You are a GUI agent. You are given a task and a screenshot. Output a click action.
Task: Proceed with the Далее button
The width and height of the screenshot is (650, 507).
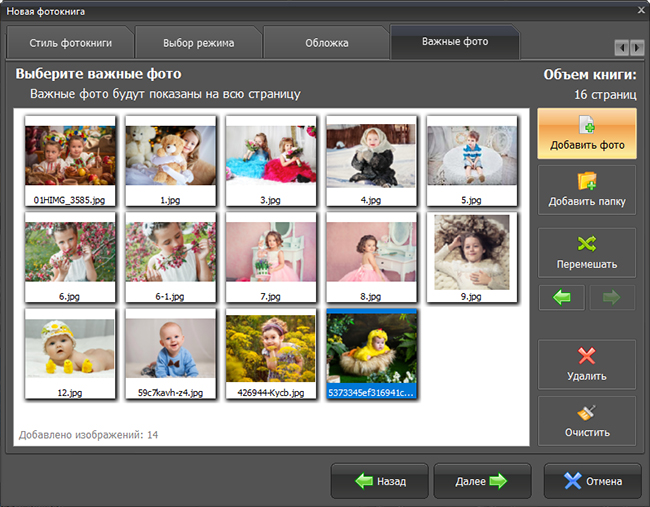point(482,481)
